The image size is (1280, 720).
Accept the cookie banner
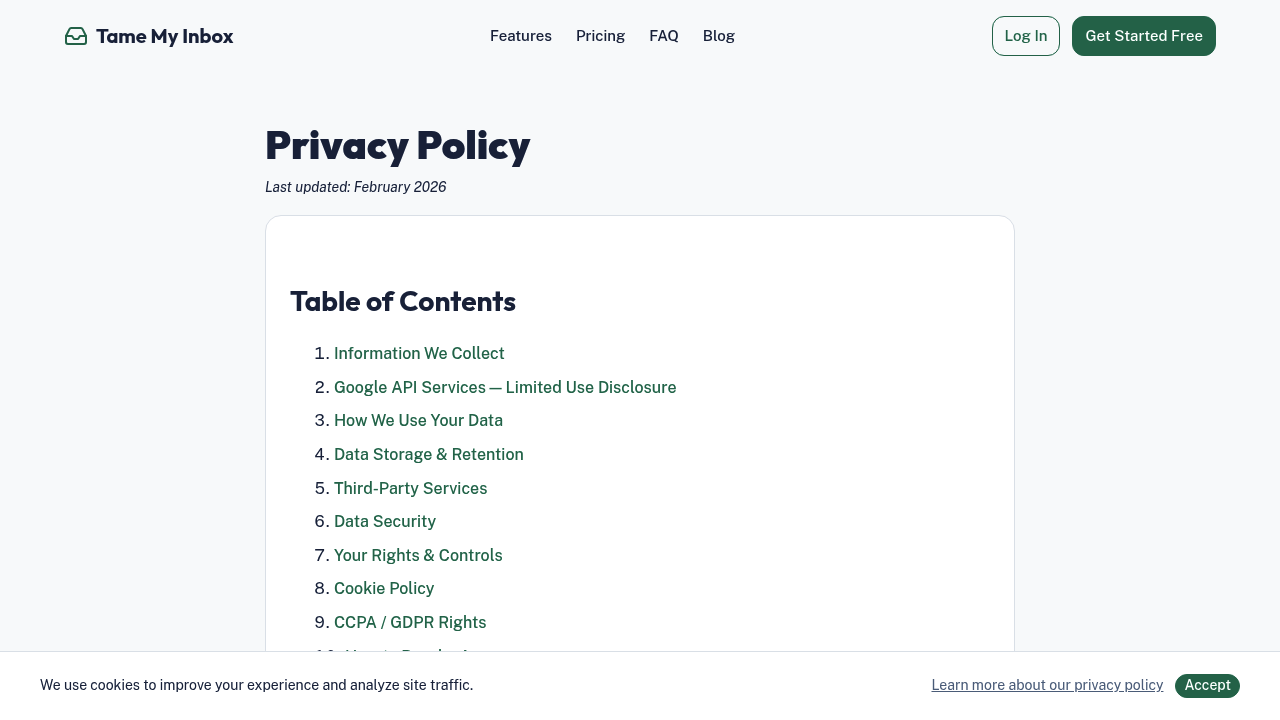(1206, 685)
